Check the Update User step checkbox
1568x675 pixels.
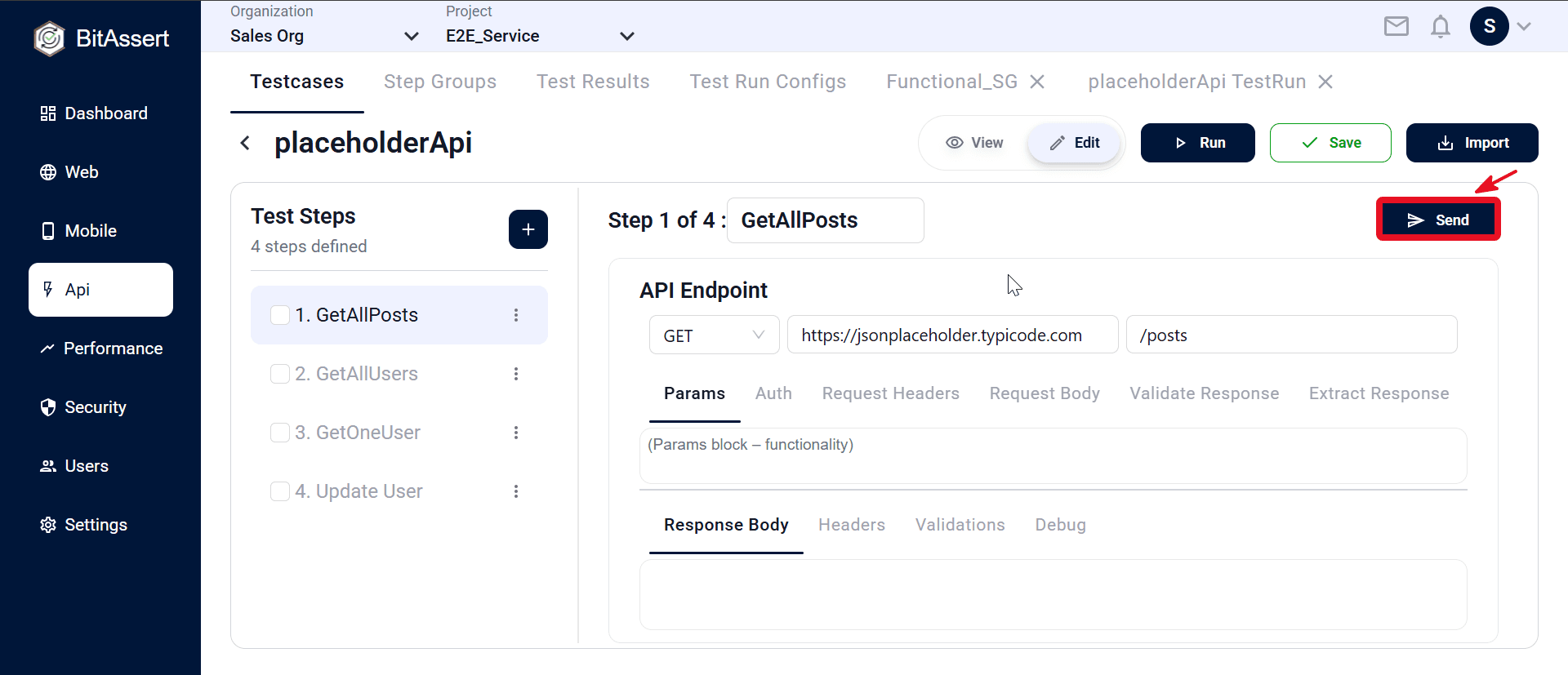click(x=280, y=491)
